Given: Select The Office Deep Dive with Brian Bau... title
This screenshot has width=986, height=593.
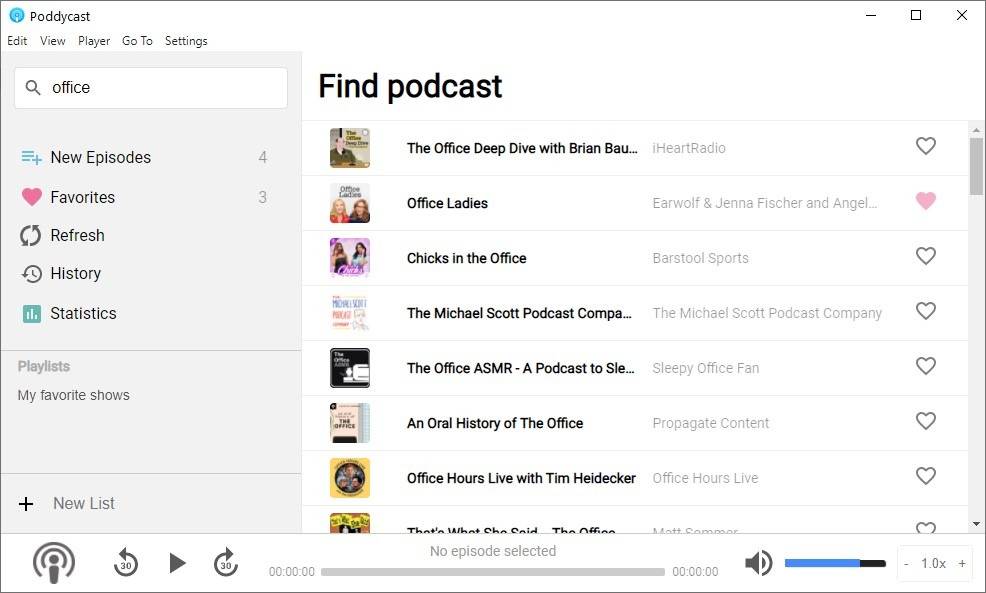Looking at the screenshot, I should pos(522,148).
